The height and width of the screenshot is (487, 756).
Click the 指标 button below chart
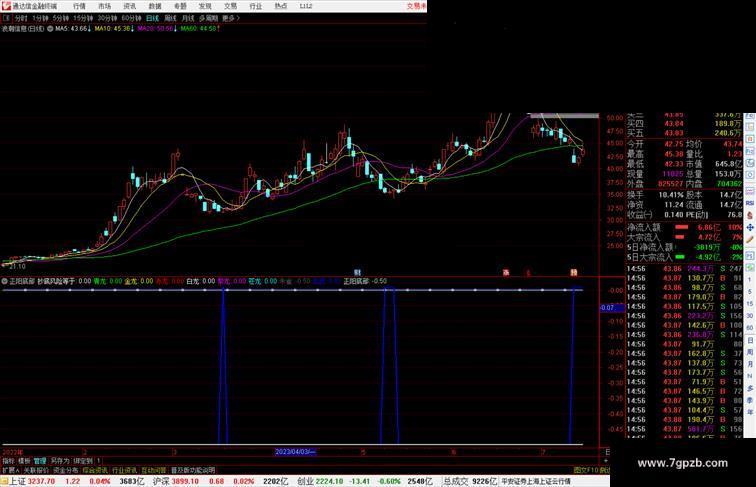[x=8, y=461]
